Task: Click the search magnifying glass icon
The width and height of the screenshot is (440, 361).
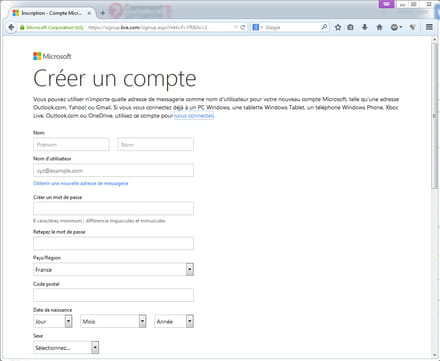Action: [324, 27]
